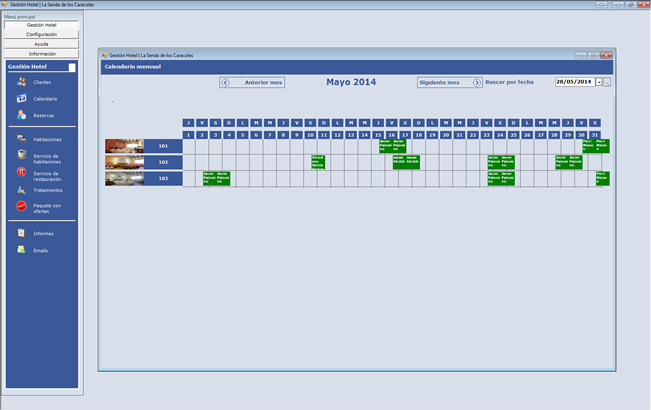651x410 pixels.
Task: Click the Reservas icon in sidebar
Action: 22,115
